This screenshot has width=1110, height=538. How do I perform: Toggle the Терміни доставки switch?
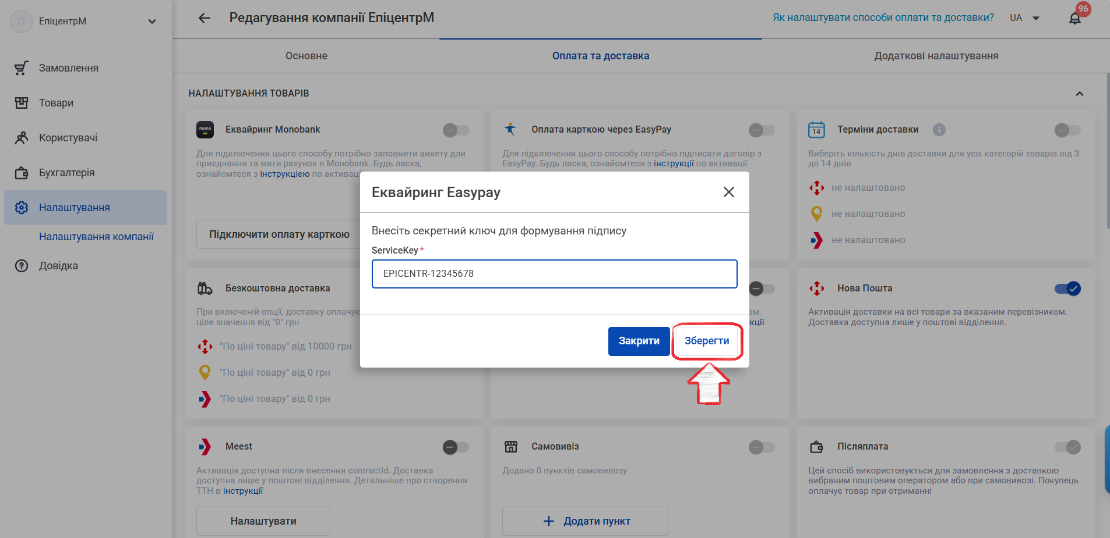[x=1067, y=130]
